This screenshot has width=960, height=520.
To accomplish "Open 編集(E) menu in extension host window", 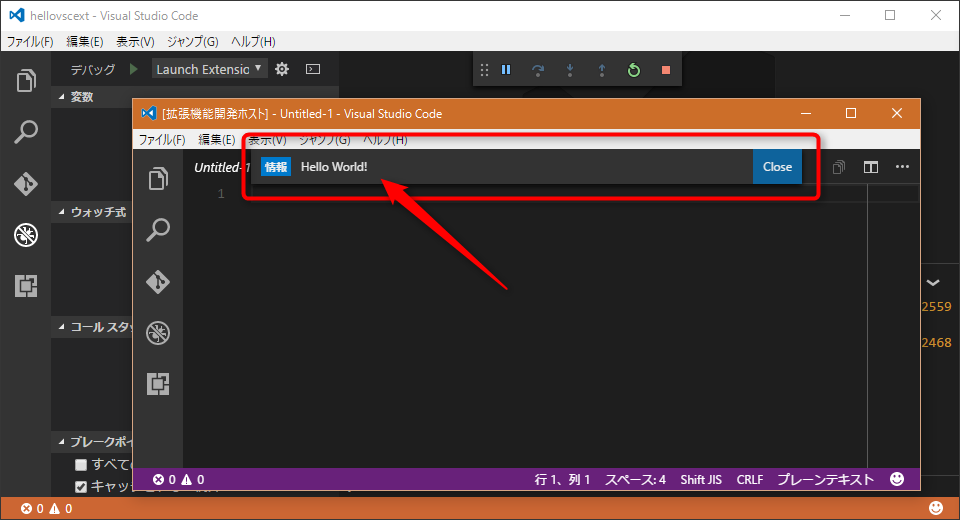I will (x=217, y=140).
